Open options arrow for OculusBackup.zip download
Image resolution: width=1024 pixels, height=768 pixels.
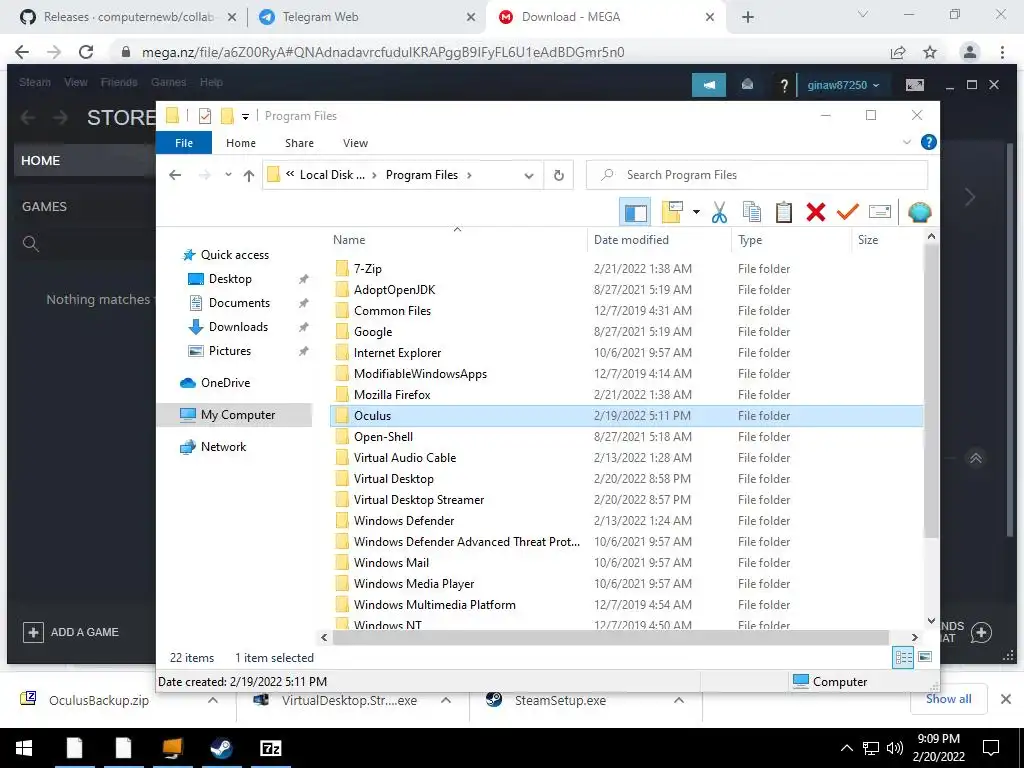212,700
